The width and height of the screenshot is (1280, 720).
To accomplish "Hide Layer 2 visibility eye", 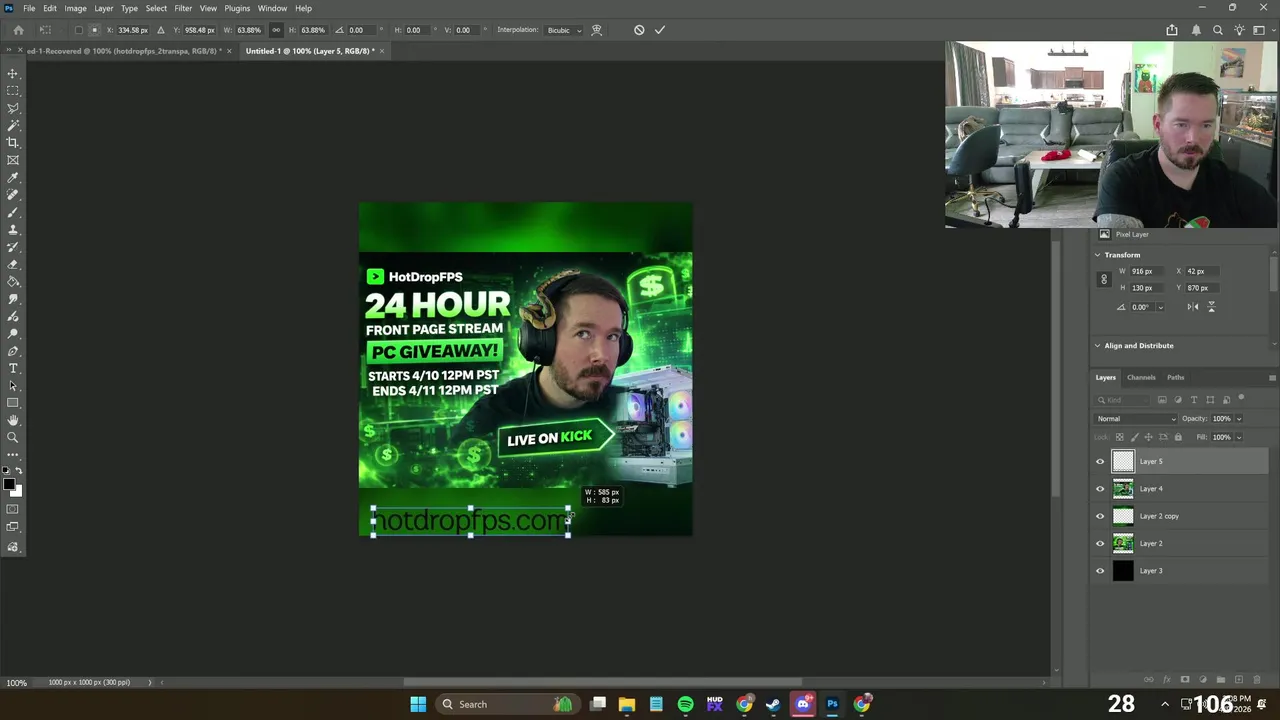I will [1100, 543].
